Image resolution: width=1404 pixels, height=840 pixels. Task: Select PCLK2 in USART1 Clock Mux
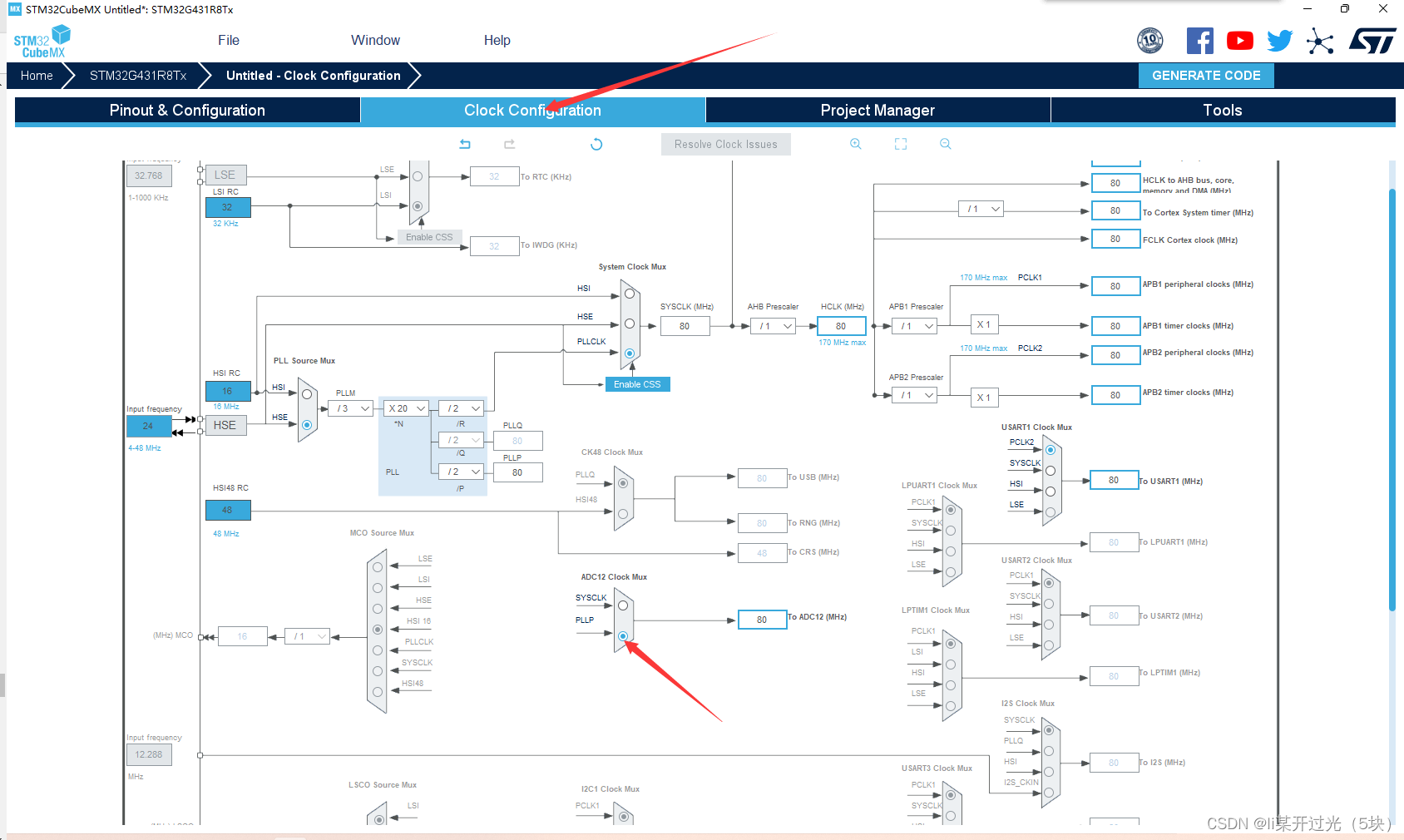click(1051, 450)
